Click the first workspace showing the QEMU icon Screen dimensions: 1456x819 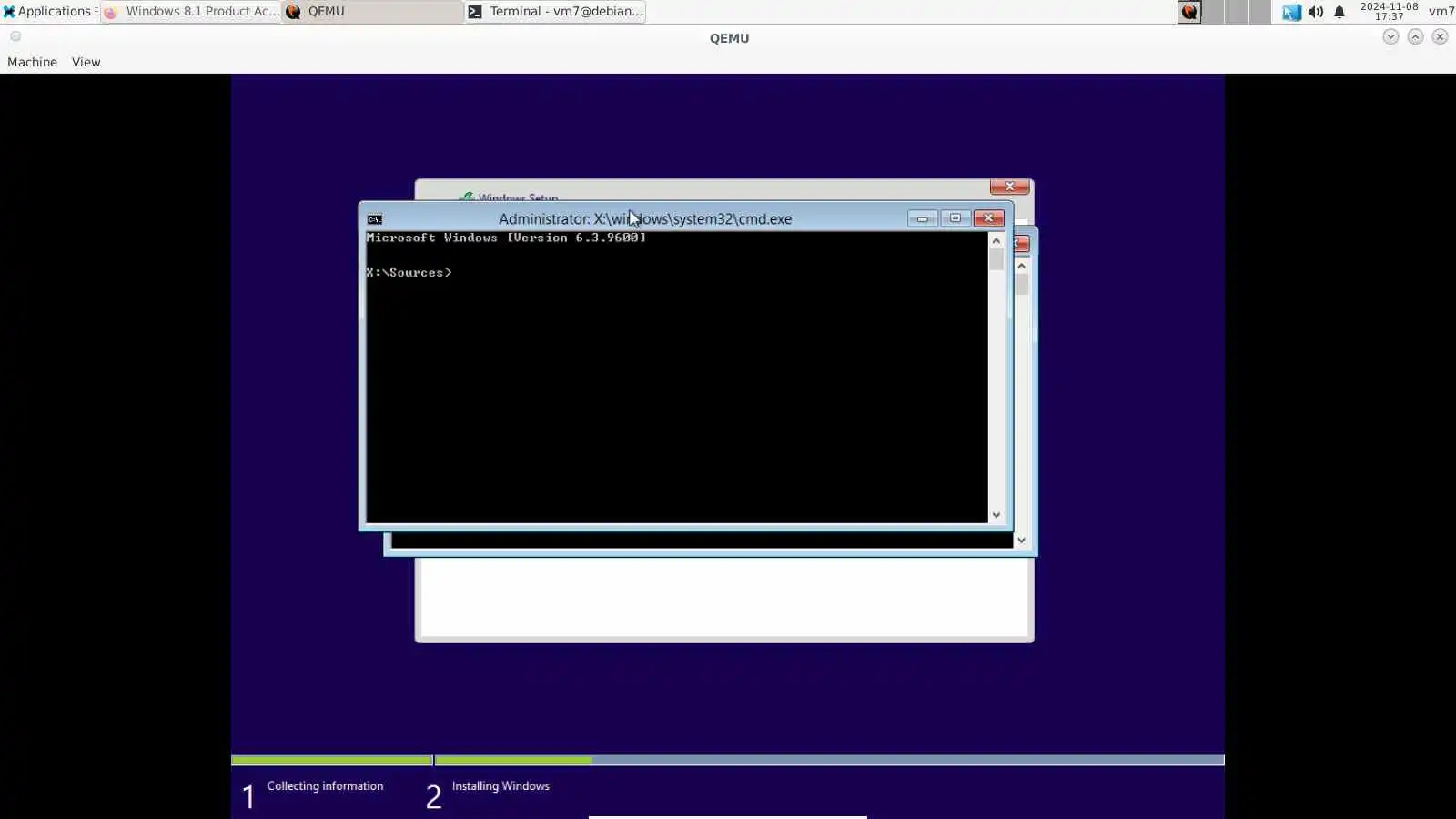[x=1189, y=12]
